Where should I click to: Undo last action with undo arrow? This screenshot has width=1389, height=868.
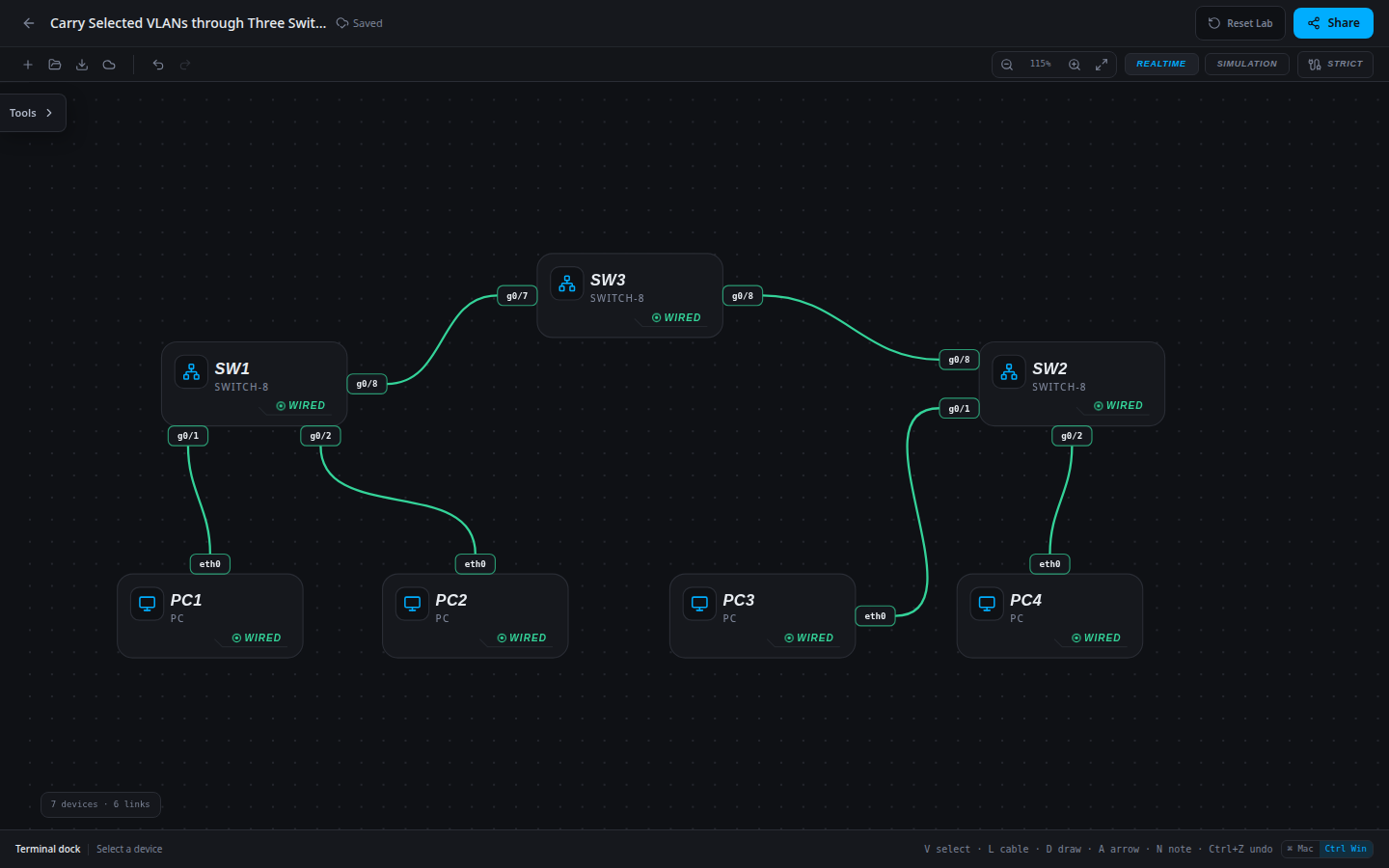pos(158,65)
